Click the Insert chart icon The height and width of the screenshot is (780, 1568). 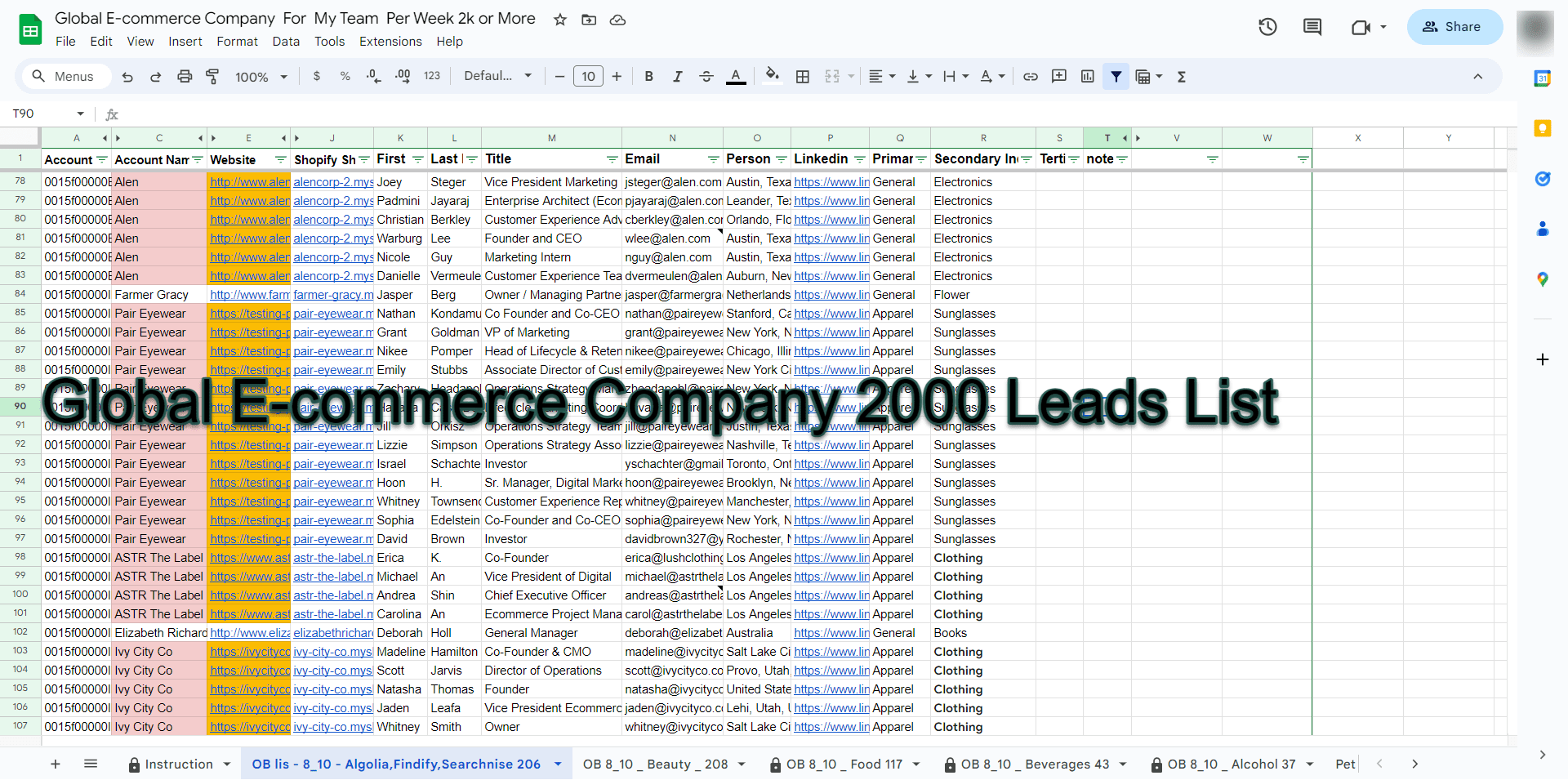tap(1087, 77)
